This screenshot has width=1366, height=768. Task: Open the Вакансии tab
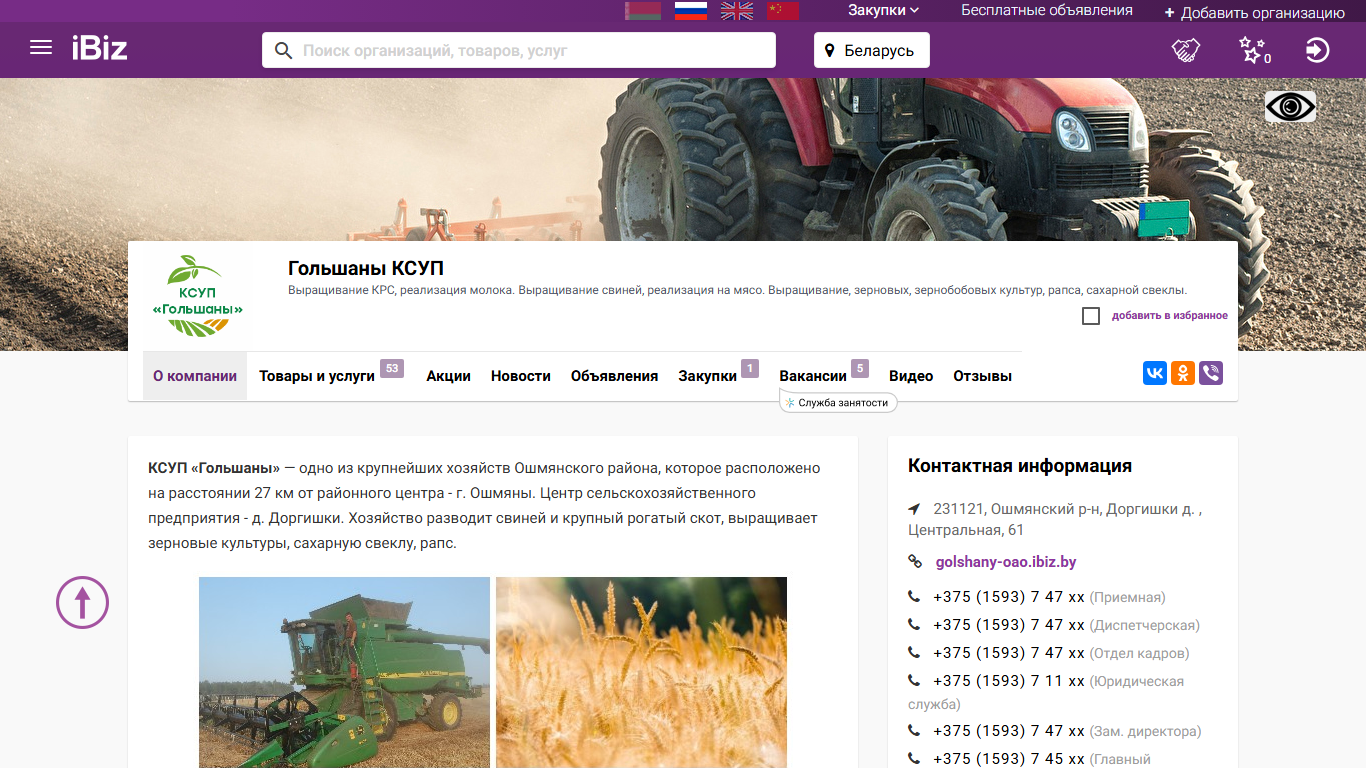pyautogui.click(x=813, y=376)
